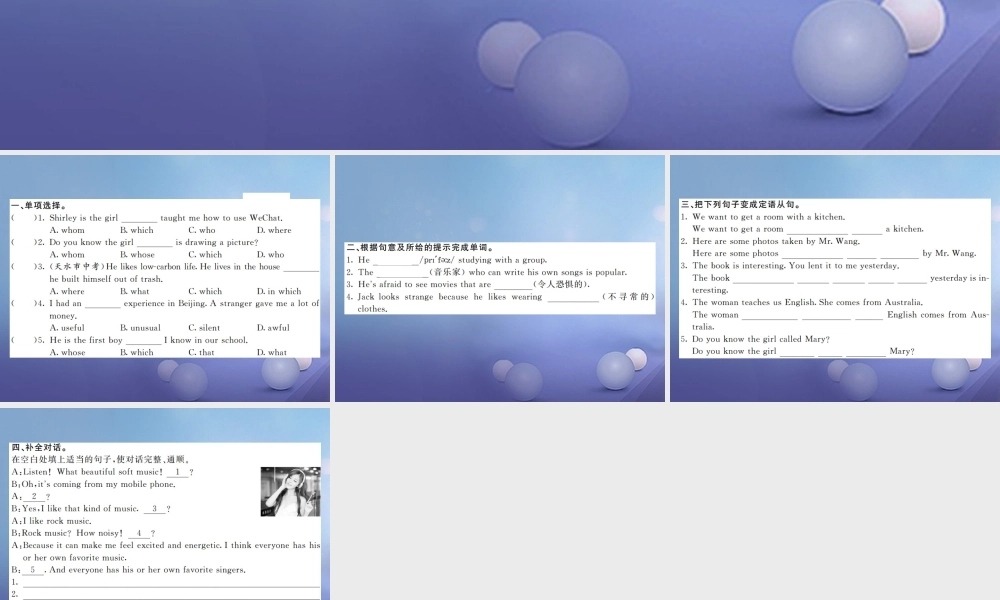Open the 单项选择 exercise slide thumbnail

(165, 279)
